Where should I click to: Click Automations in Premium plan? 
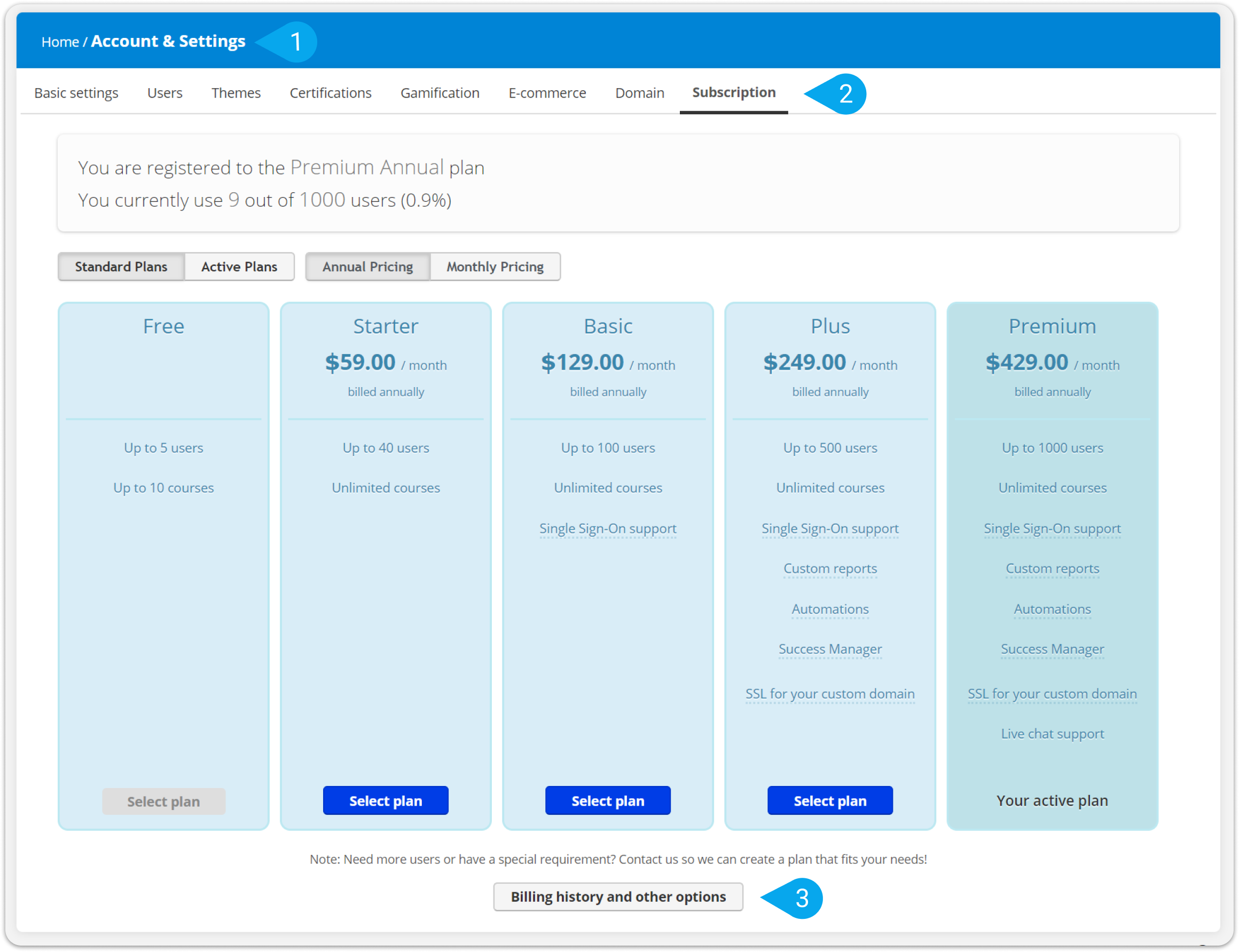pos(1053,609)
